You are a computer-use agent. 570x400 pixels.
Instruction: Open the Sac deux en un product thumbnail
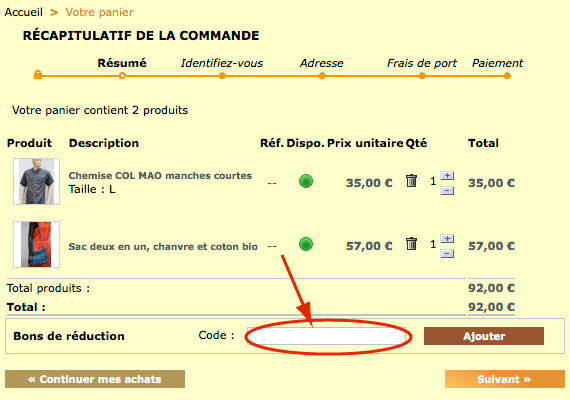(36, 244)
